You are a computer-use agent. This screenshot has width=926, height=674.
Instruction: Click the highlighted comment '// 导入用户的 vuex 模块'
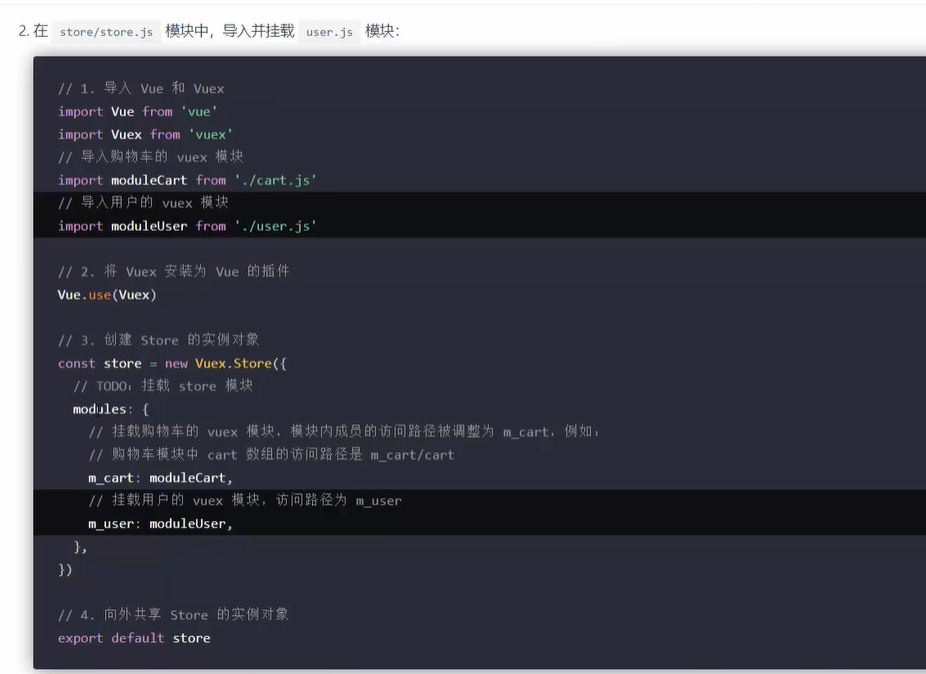pos(143,203)
